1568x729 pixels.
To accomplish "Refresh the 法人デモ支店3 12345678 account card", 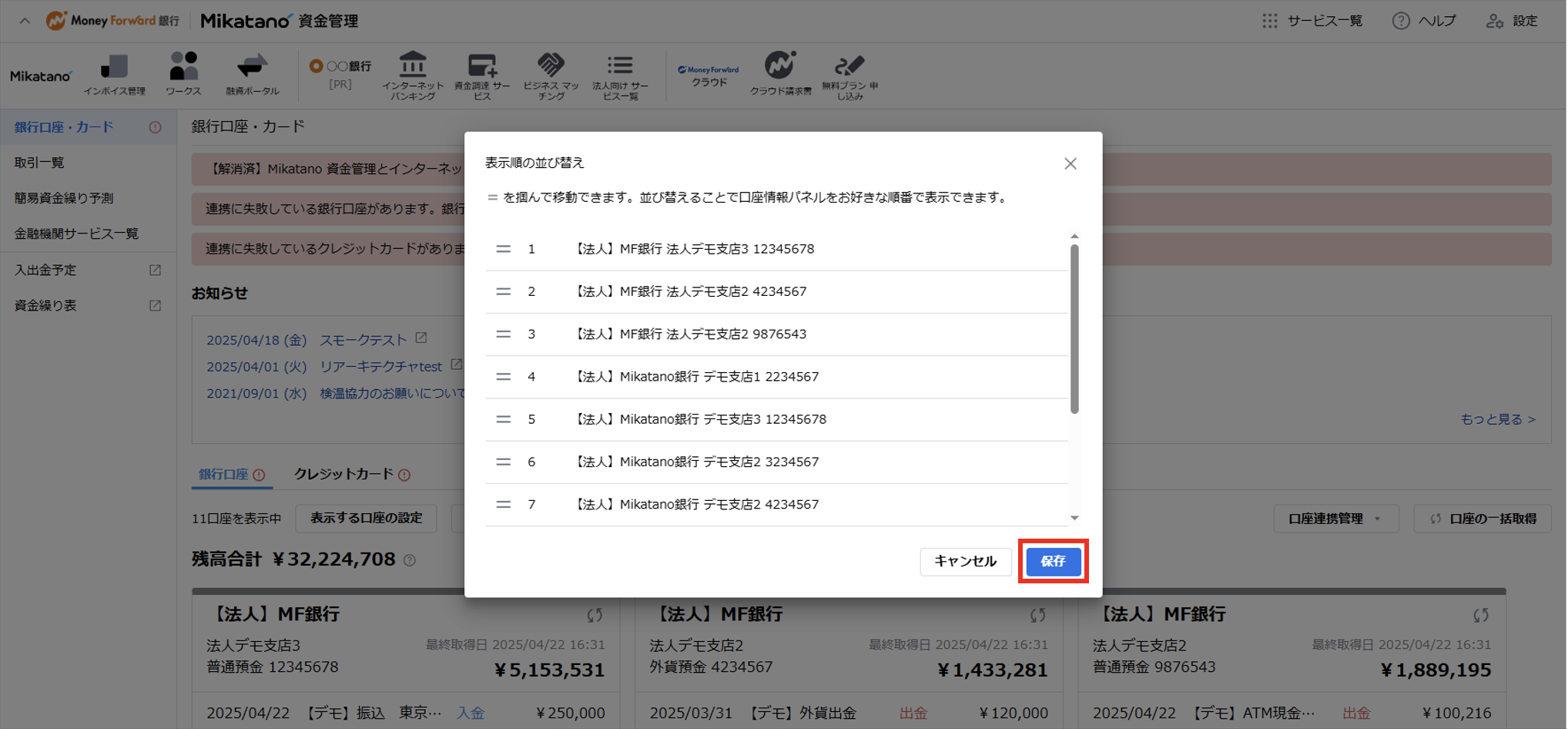I will [x=595, y=615].
